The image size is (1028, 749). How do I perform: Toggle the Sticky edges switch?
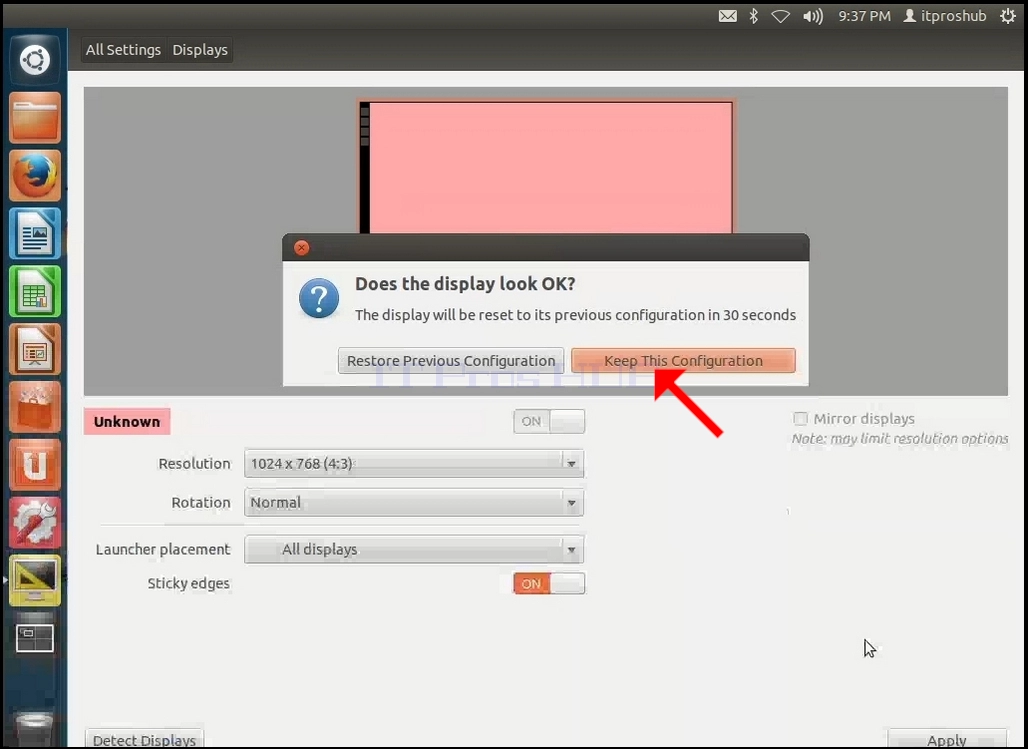[549, 584]
